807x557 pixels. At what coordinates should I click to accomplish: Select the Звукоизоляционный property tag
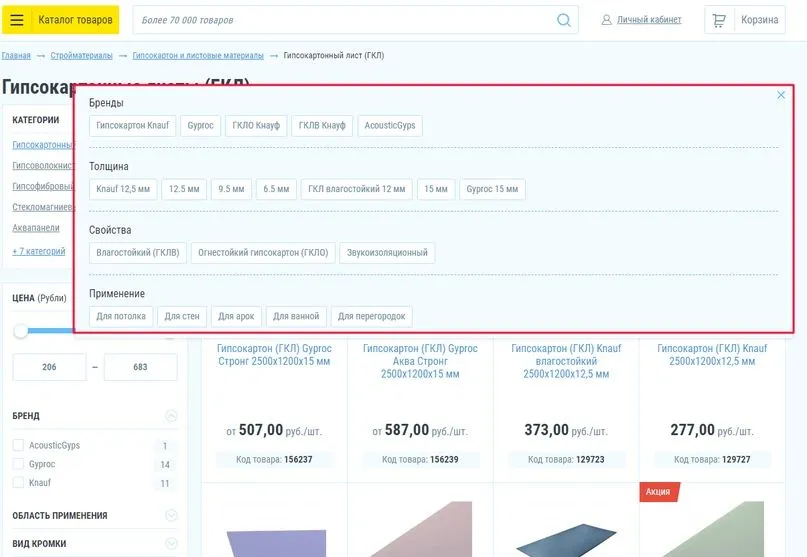pyautogui.click(x=387, y=253)
